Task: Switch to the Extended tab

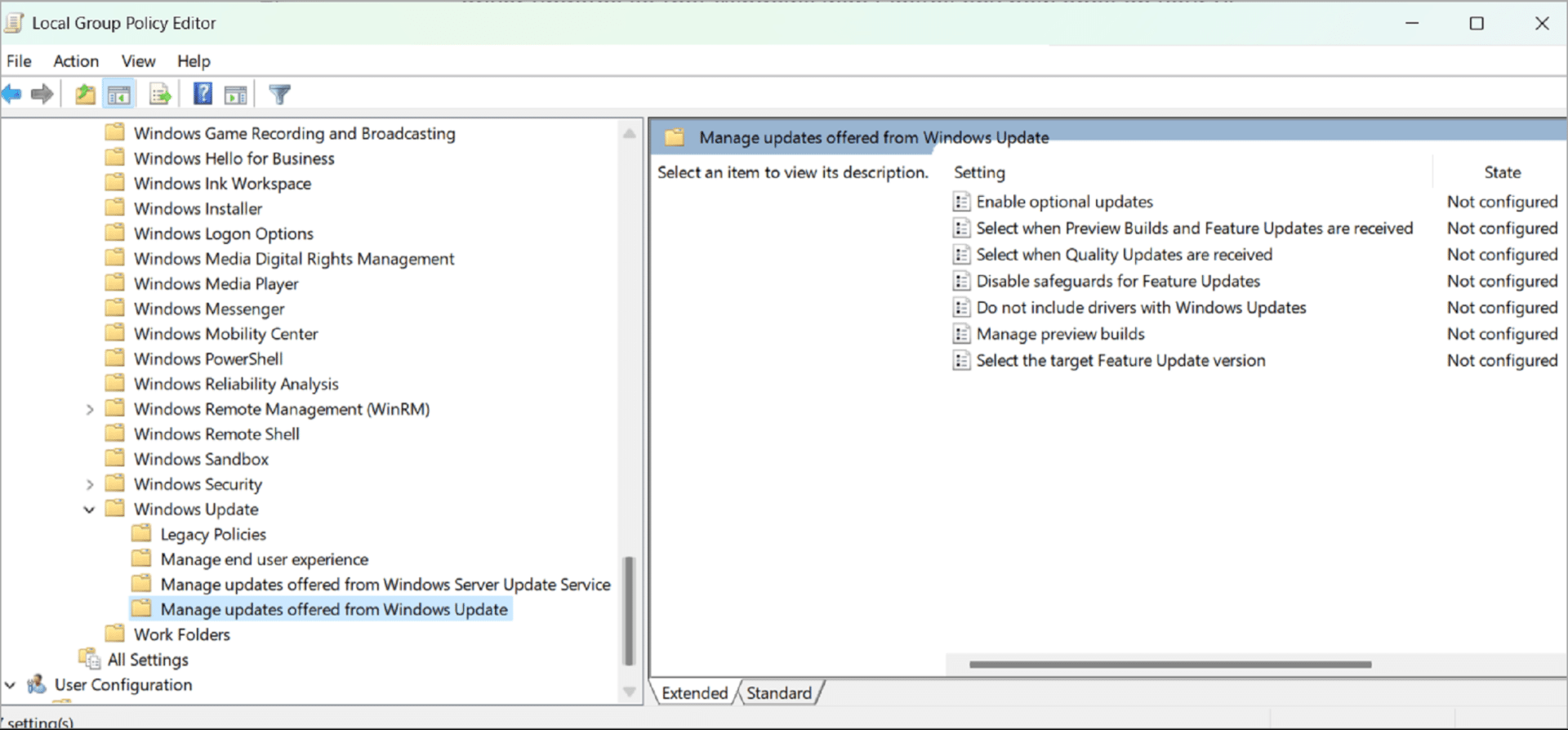Action: pyautogui.click(x=694, y=692)
